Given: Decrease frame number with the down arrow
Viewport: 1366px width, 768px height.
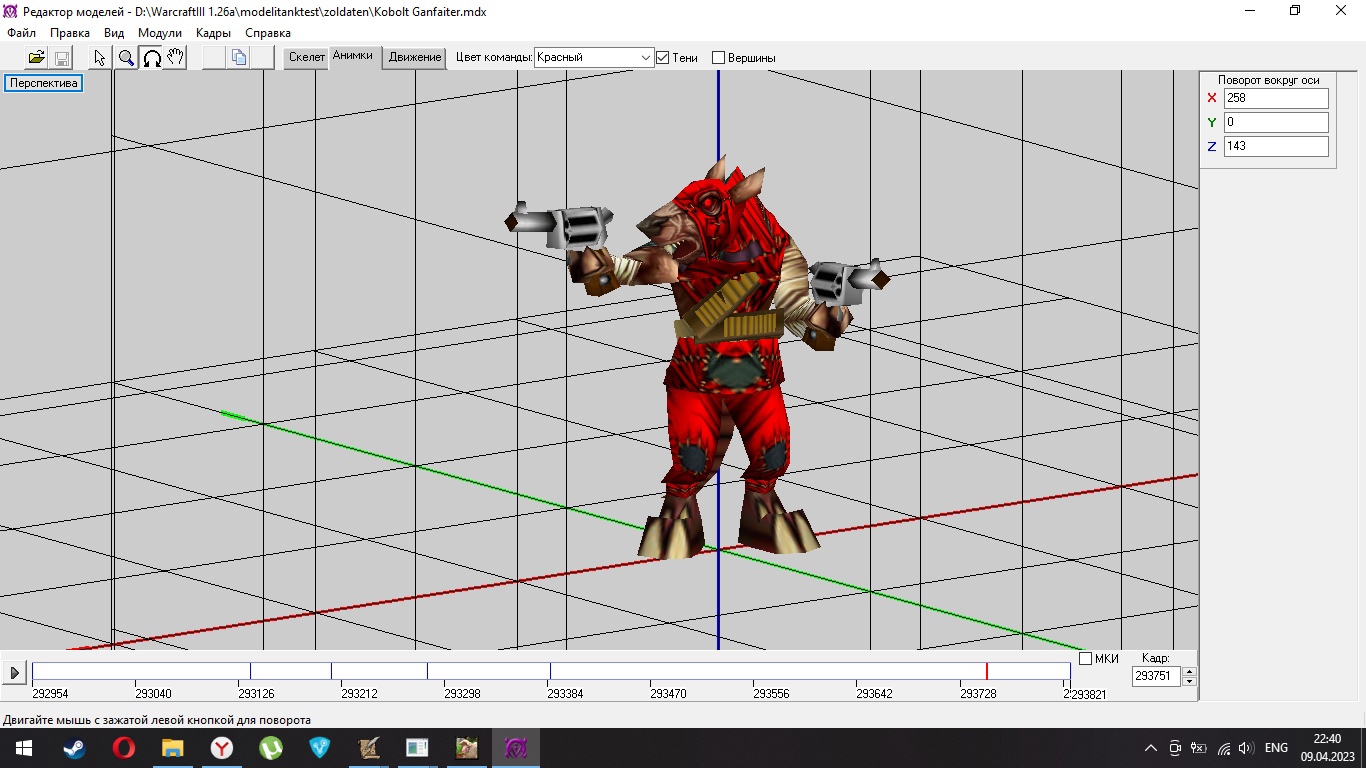Looking at the screenshot, I should [x=1189, y=682].
